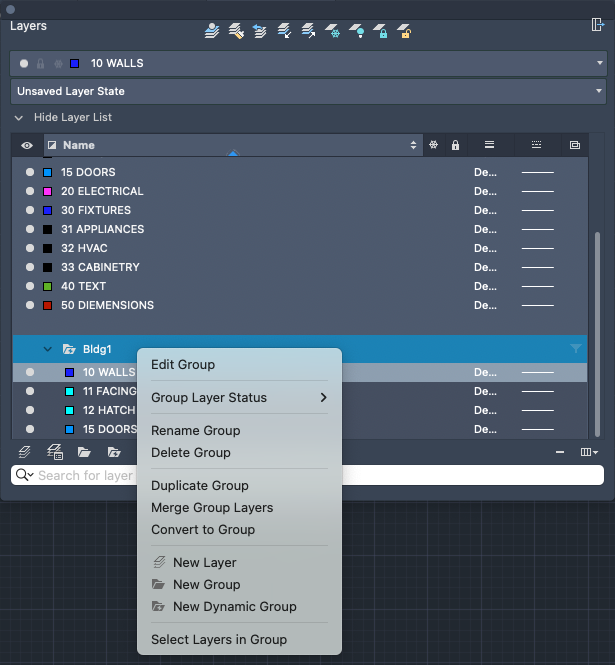Click the Freeze Layer snowflake toolbar icon
The image size is (615, 665).
point(333,31)
